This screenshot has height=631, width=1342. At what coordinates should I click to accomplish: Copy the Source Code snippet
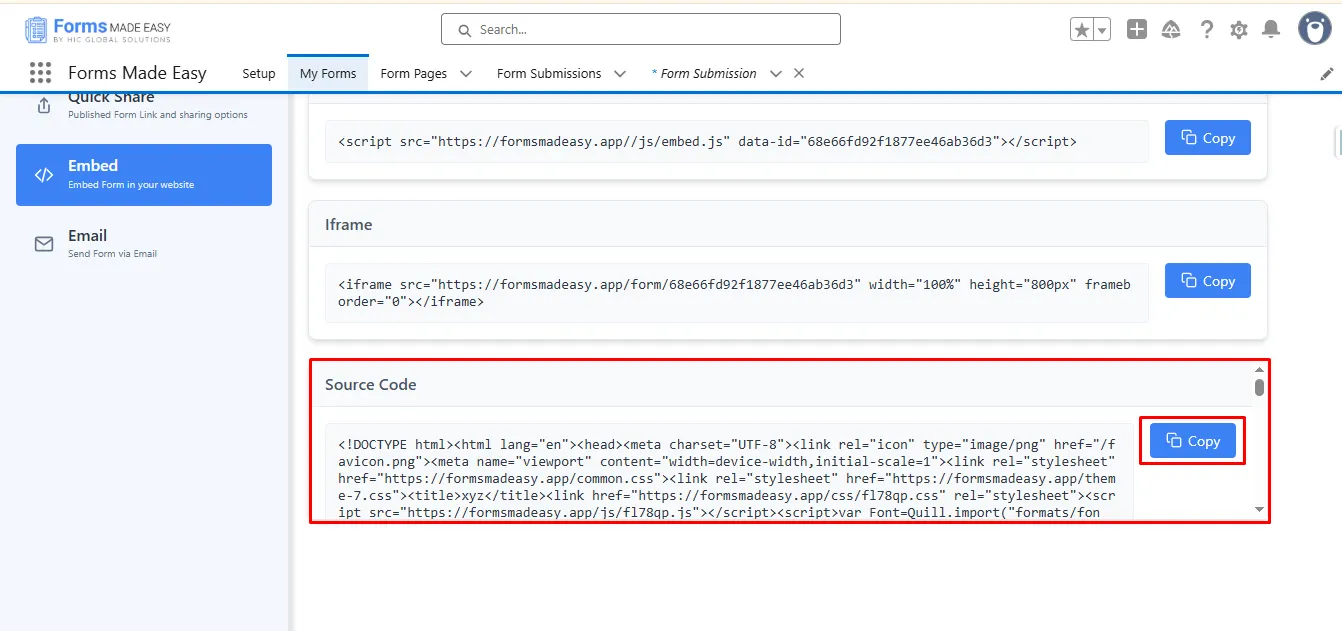tap(1193, 441)
